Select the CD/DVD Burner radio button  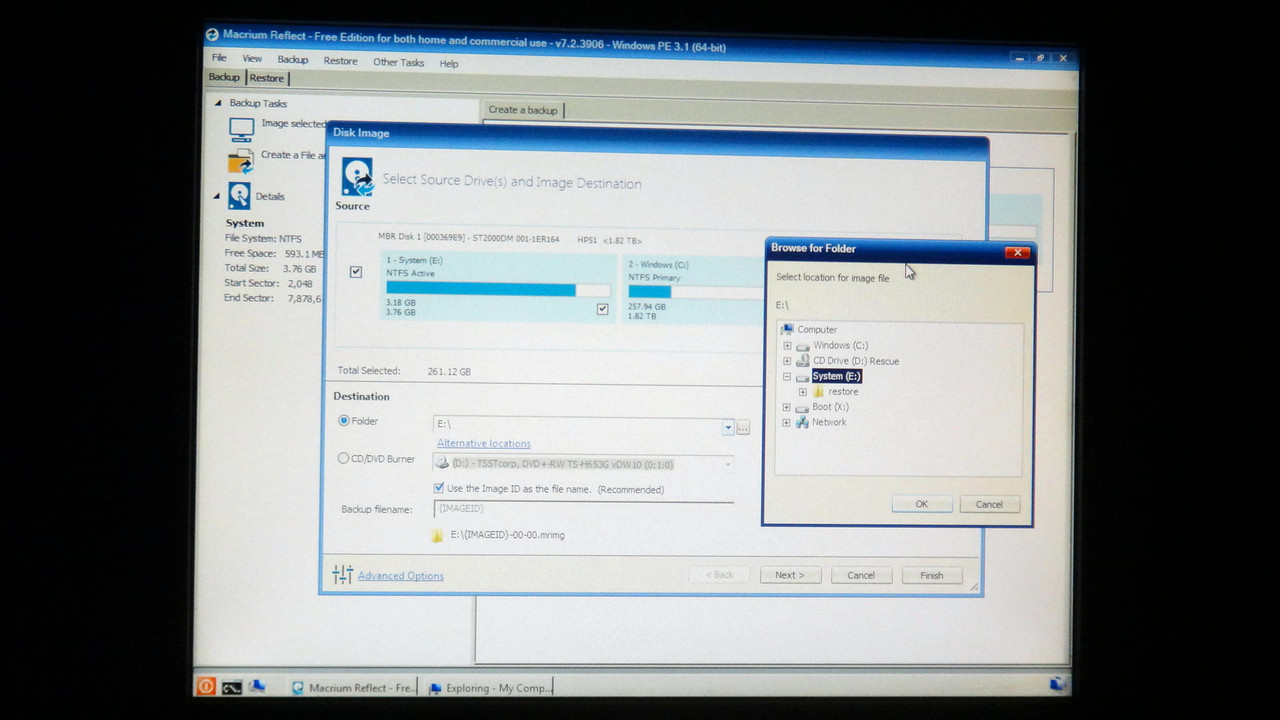pos(344,458)
